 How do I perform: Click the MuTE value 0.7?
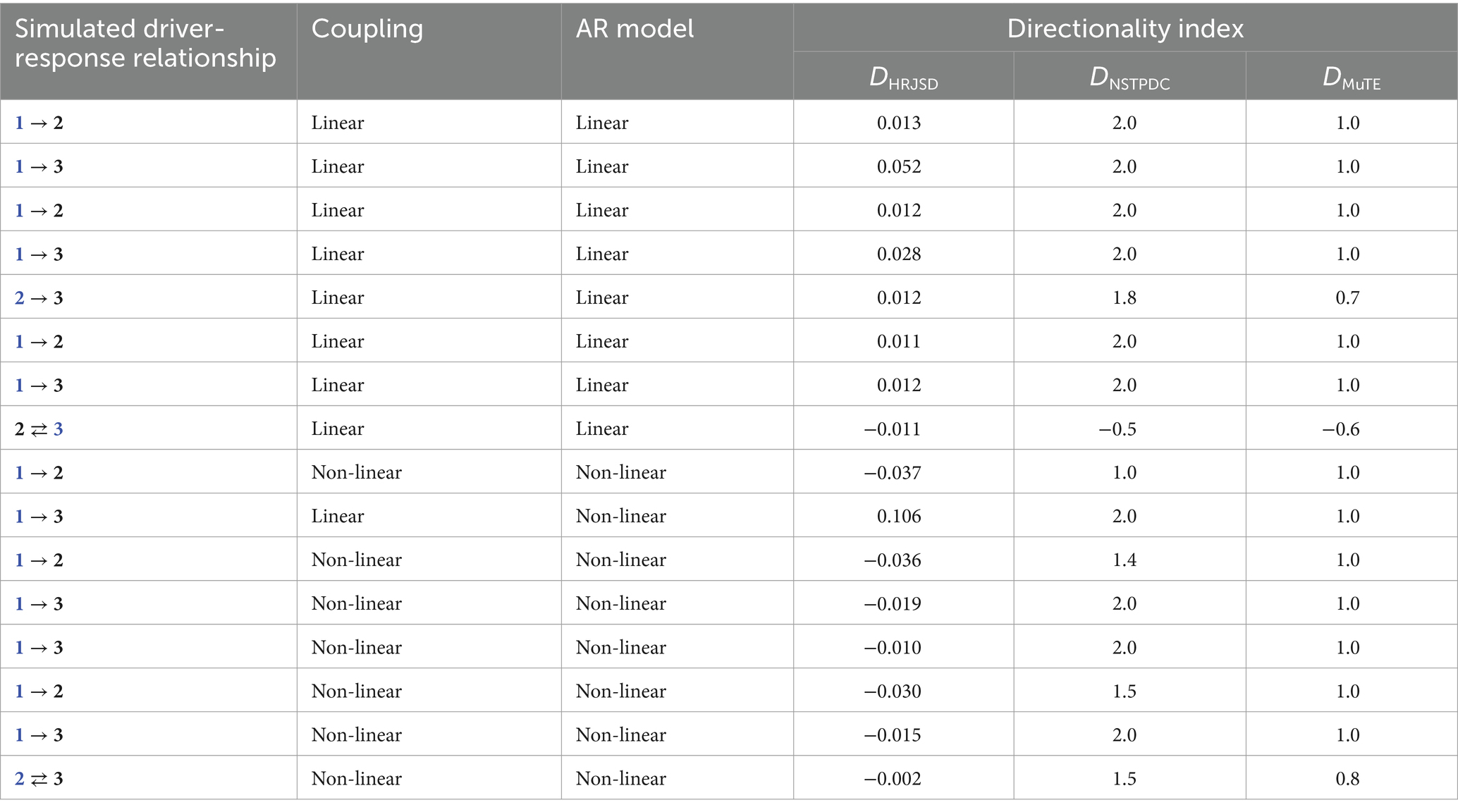1347,297
